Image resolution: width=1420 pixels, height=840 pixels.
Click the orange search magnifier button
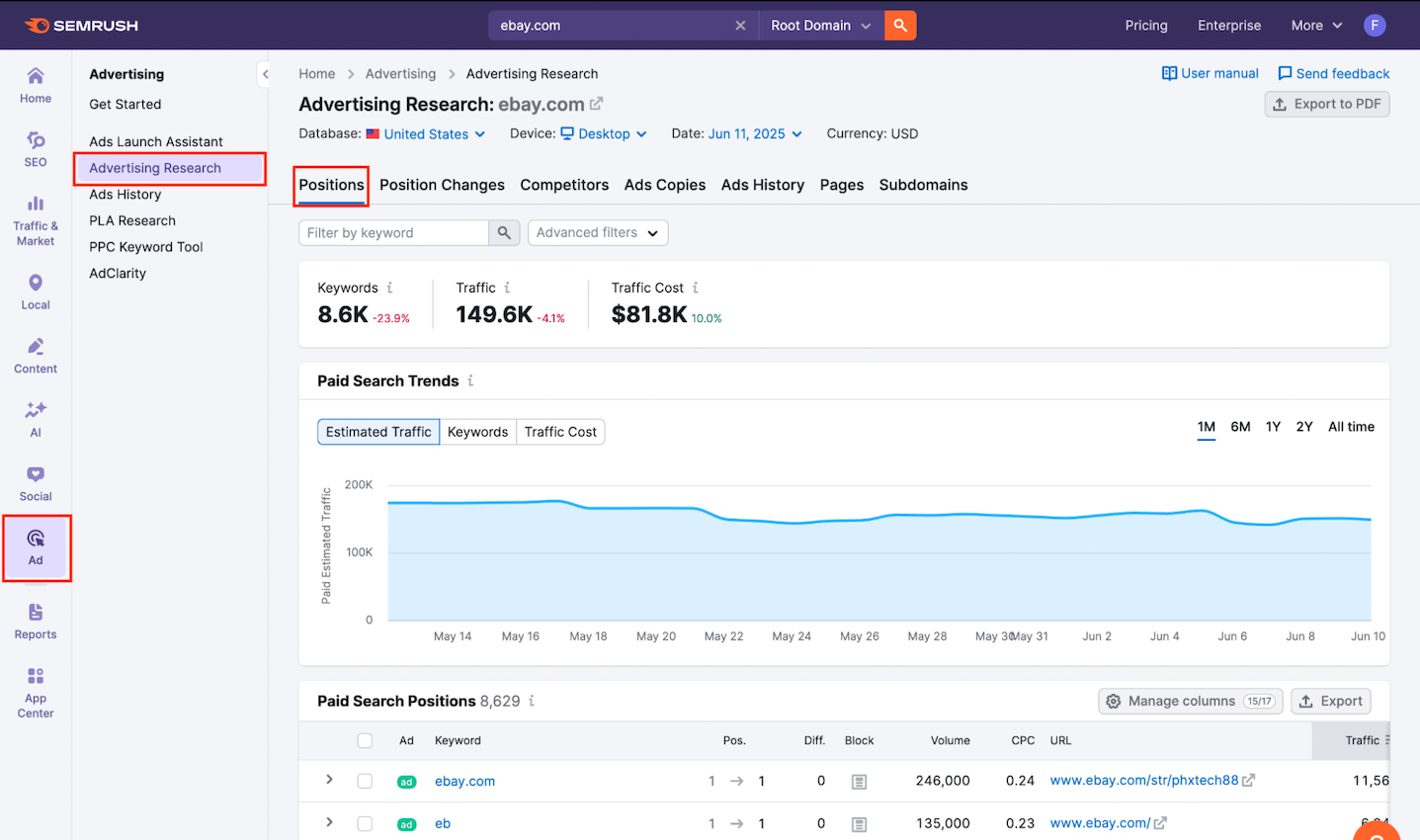[900, 26]
